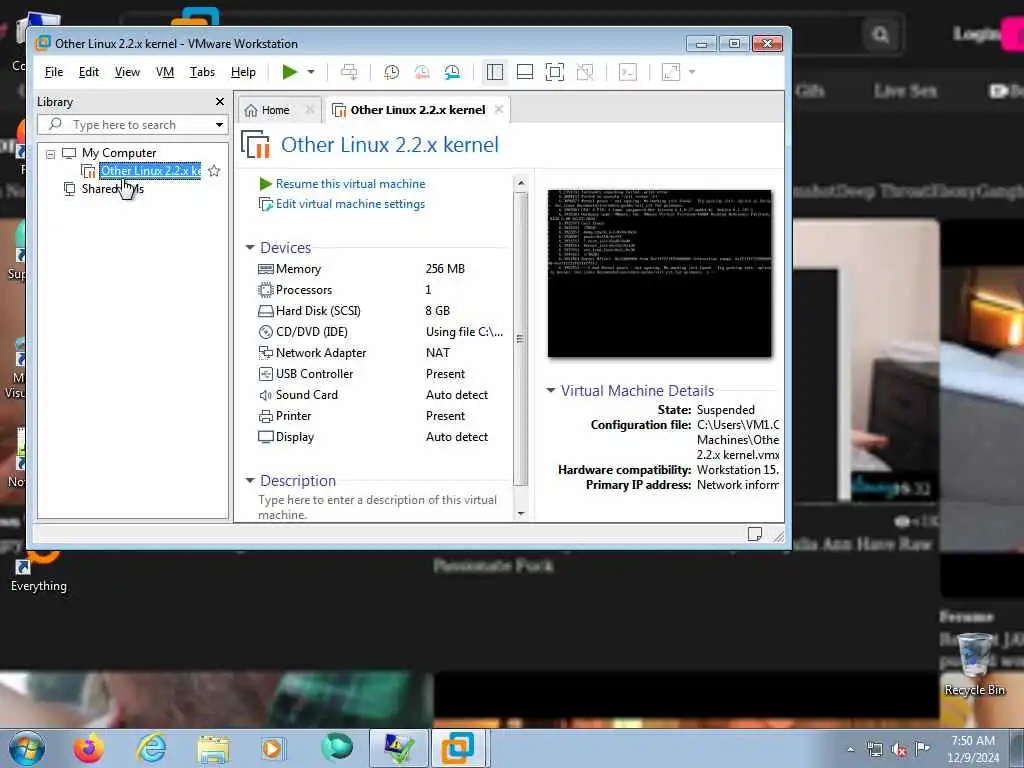
Task: Close the Library panel
Action: pos(220,101)
